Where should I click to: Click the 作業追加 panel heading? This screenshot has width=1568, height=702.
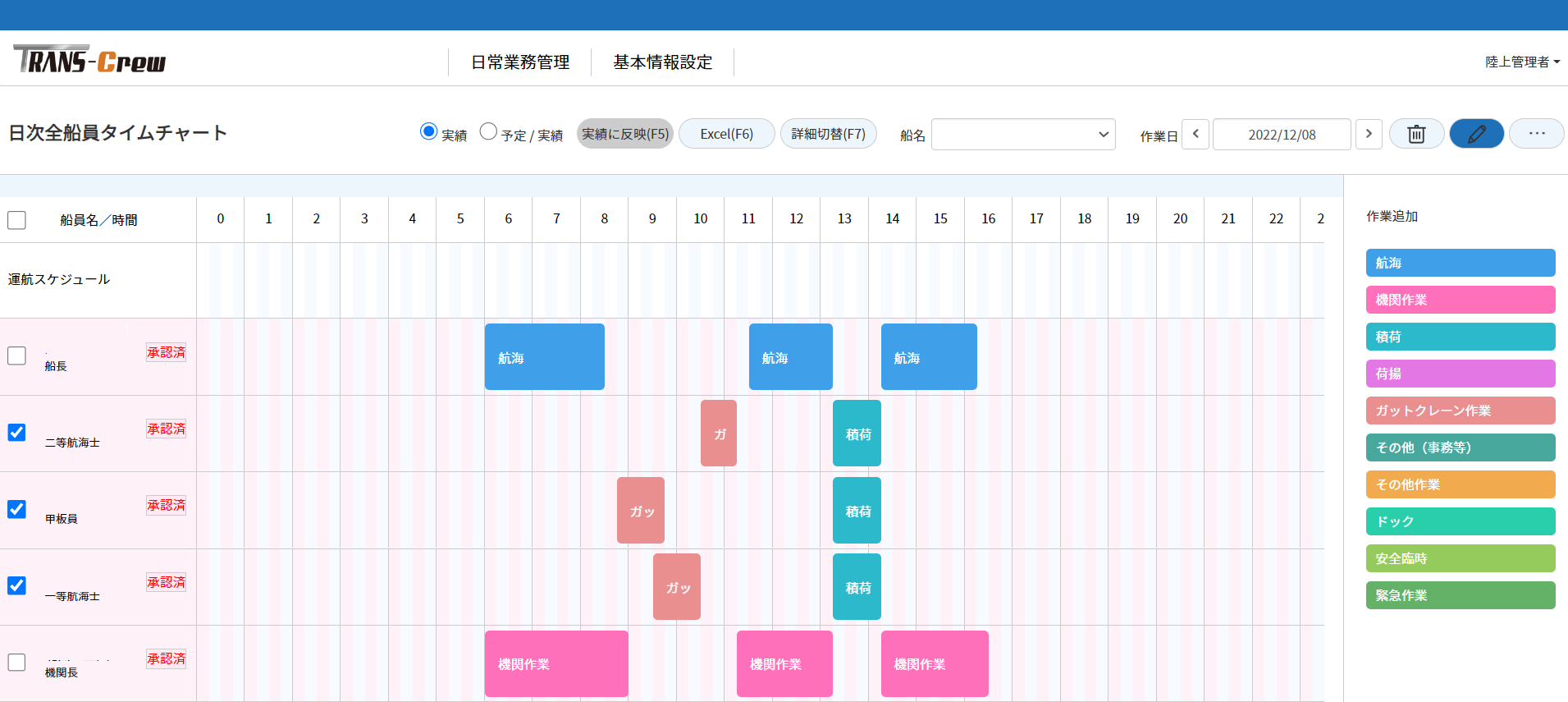[x=1392, y=216]
